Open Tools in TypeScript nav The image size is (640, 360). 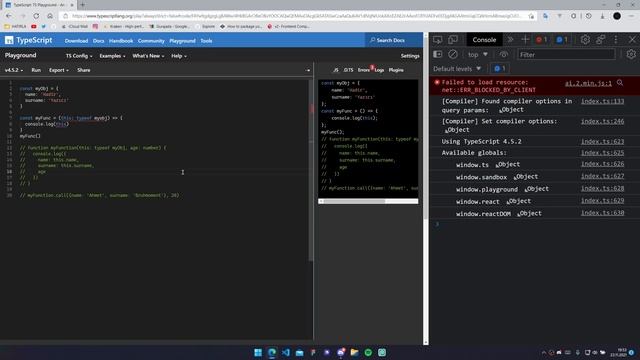pos(206,41)
